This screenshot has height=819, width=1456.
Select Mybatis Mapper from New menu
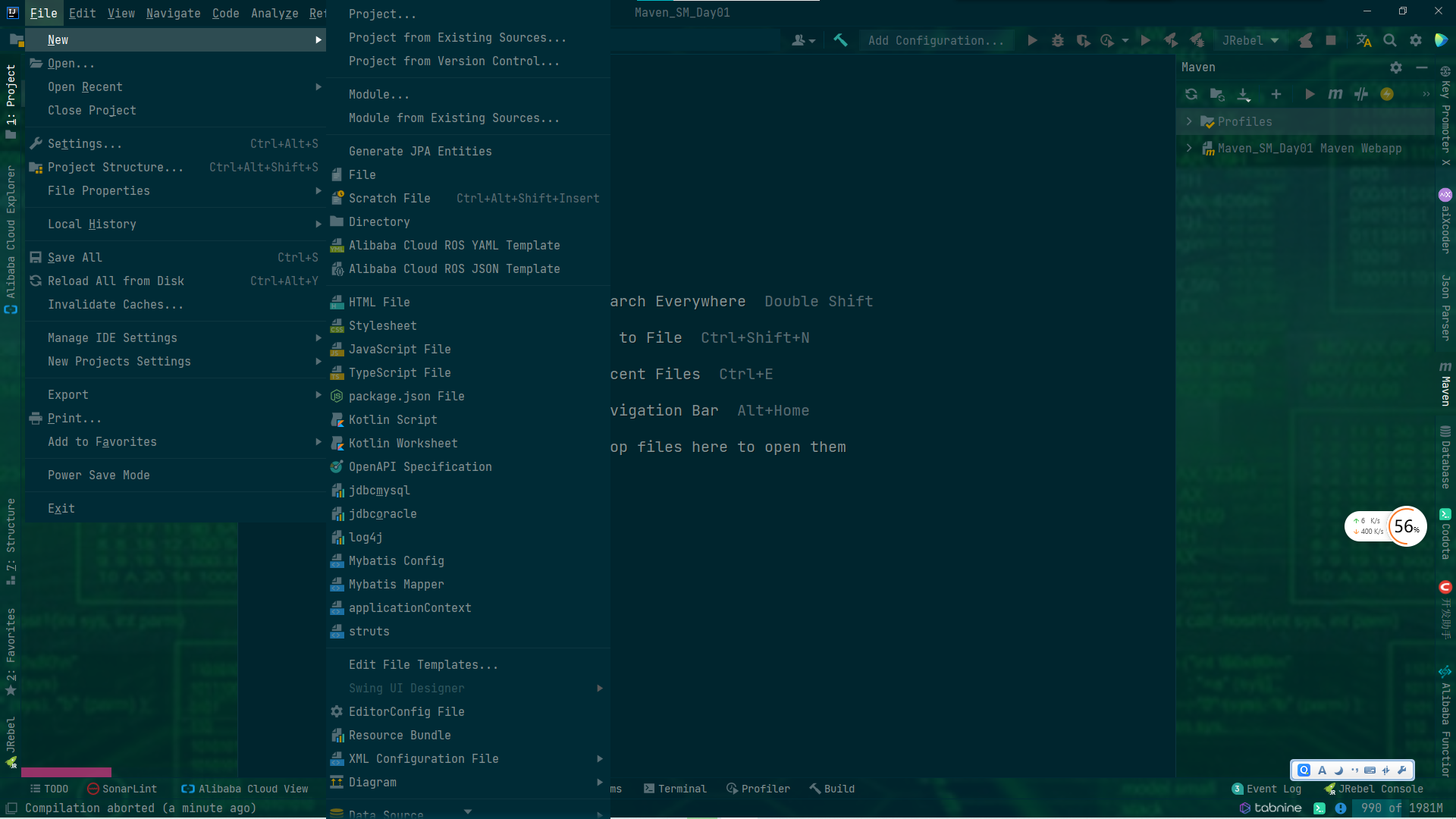(396, 585)
